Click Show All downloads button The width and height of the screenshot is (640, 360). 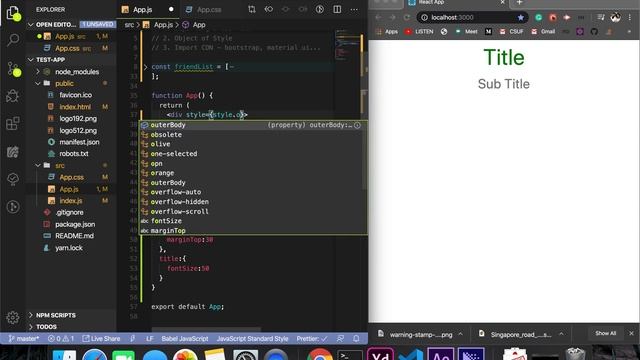[605, 333]
